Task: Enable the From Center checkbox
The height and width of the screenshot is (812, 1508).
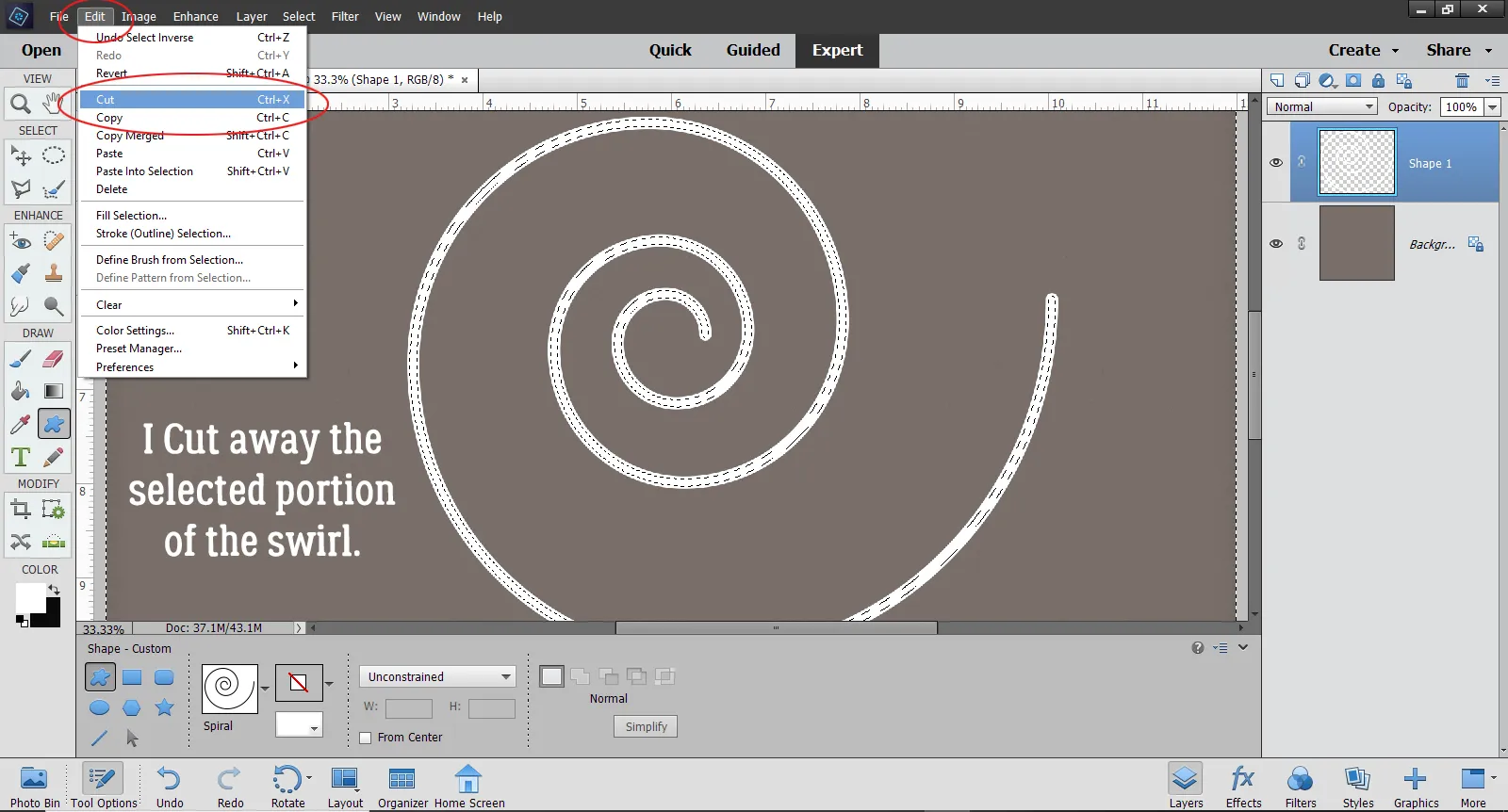Action: (366, 738)
